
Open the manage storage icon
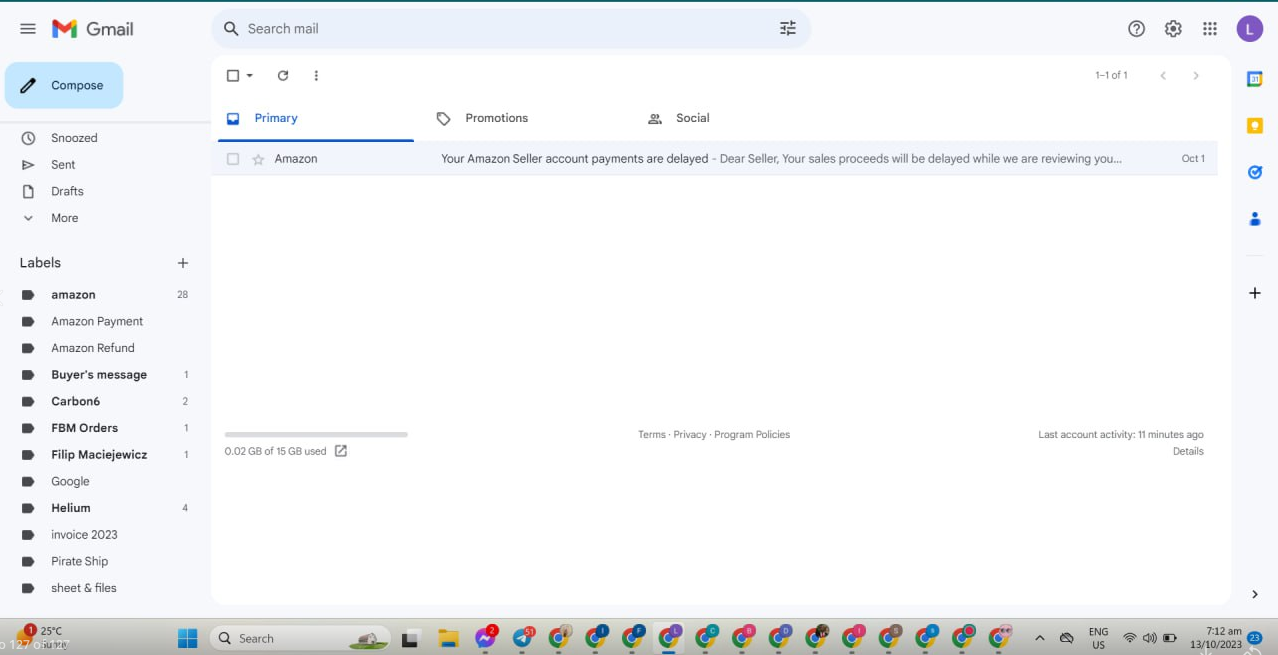tap(341, 451)
